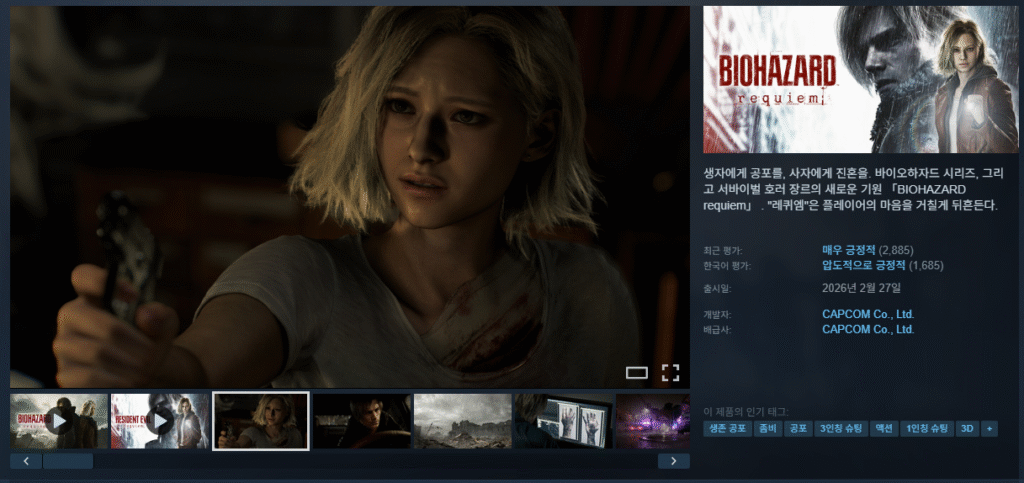This screenshot has height=483, width=1024.
Task: Play the RESIDENT EVIL trailer thumbnail
Action: coord(160,421)
